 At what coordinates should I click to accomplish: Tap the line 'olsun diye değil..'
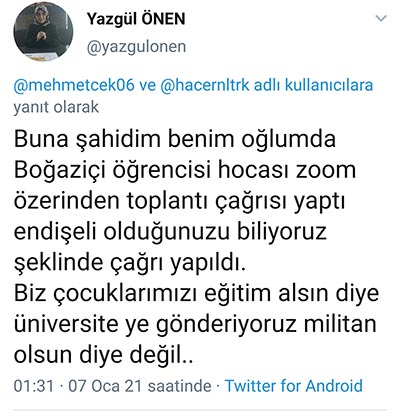[103, 355]
